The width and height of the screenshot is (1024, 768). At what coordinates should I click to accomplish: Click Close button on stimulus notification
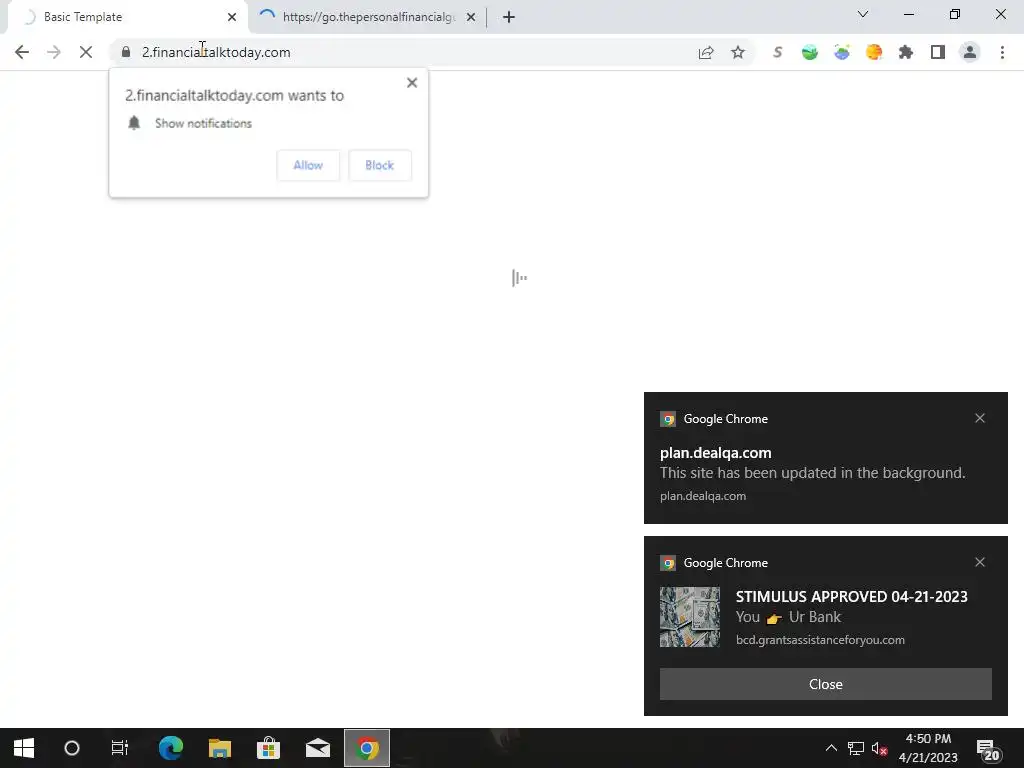pos(825,684)
